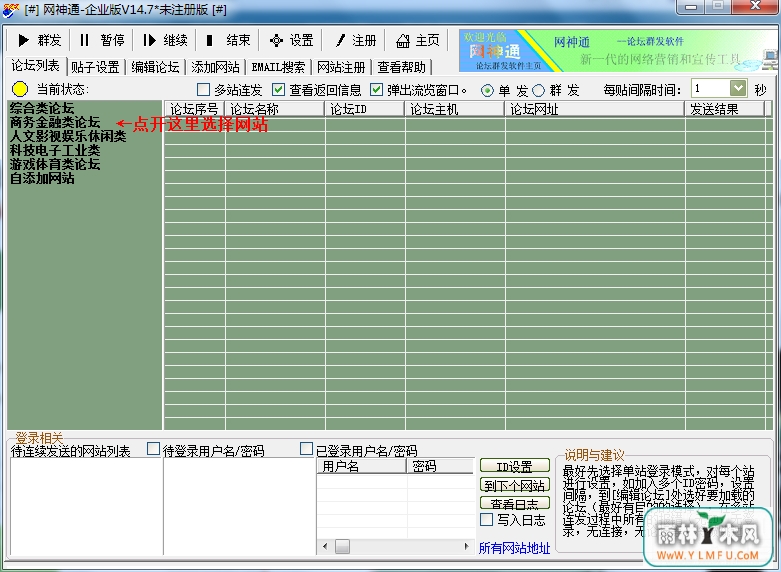Open the 网站注册 tab
Image resolution: width=781 pixels, height=572 pixels.
tap(341, 67)
